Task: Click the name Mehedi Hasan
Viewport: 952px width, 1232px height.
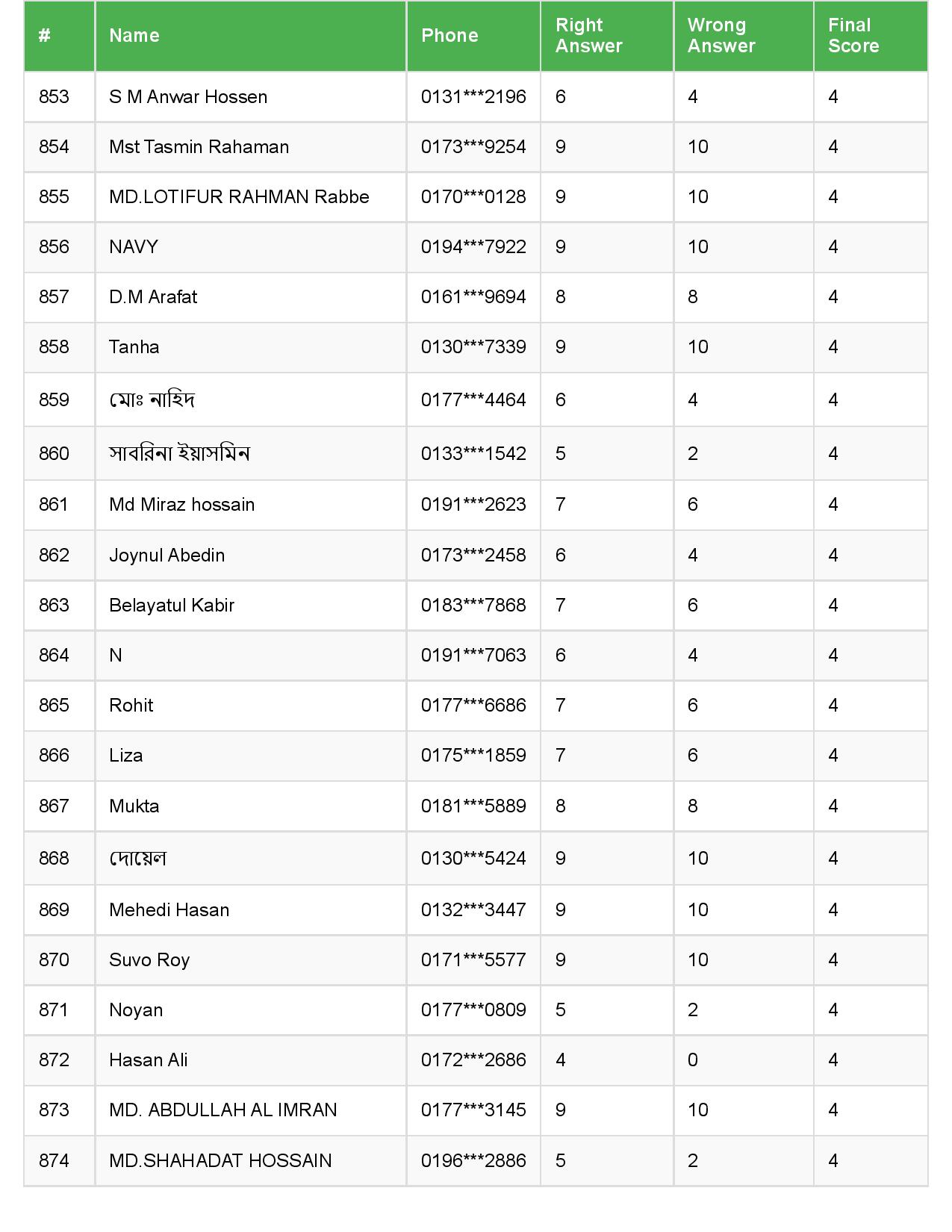Action: coord(169,910)
